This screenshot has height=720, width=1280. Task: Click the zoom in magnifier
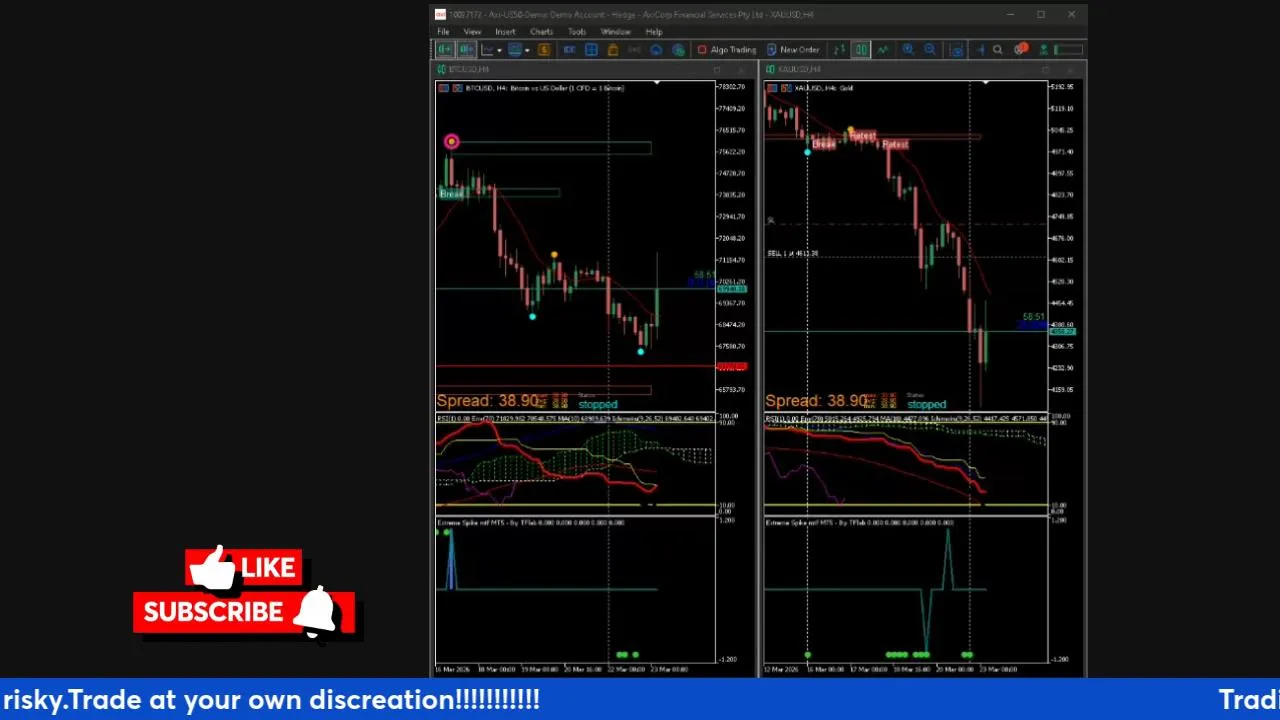pyautogui.click(x=907, y=50)
